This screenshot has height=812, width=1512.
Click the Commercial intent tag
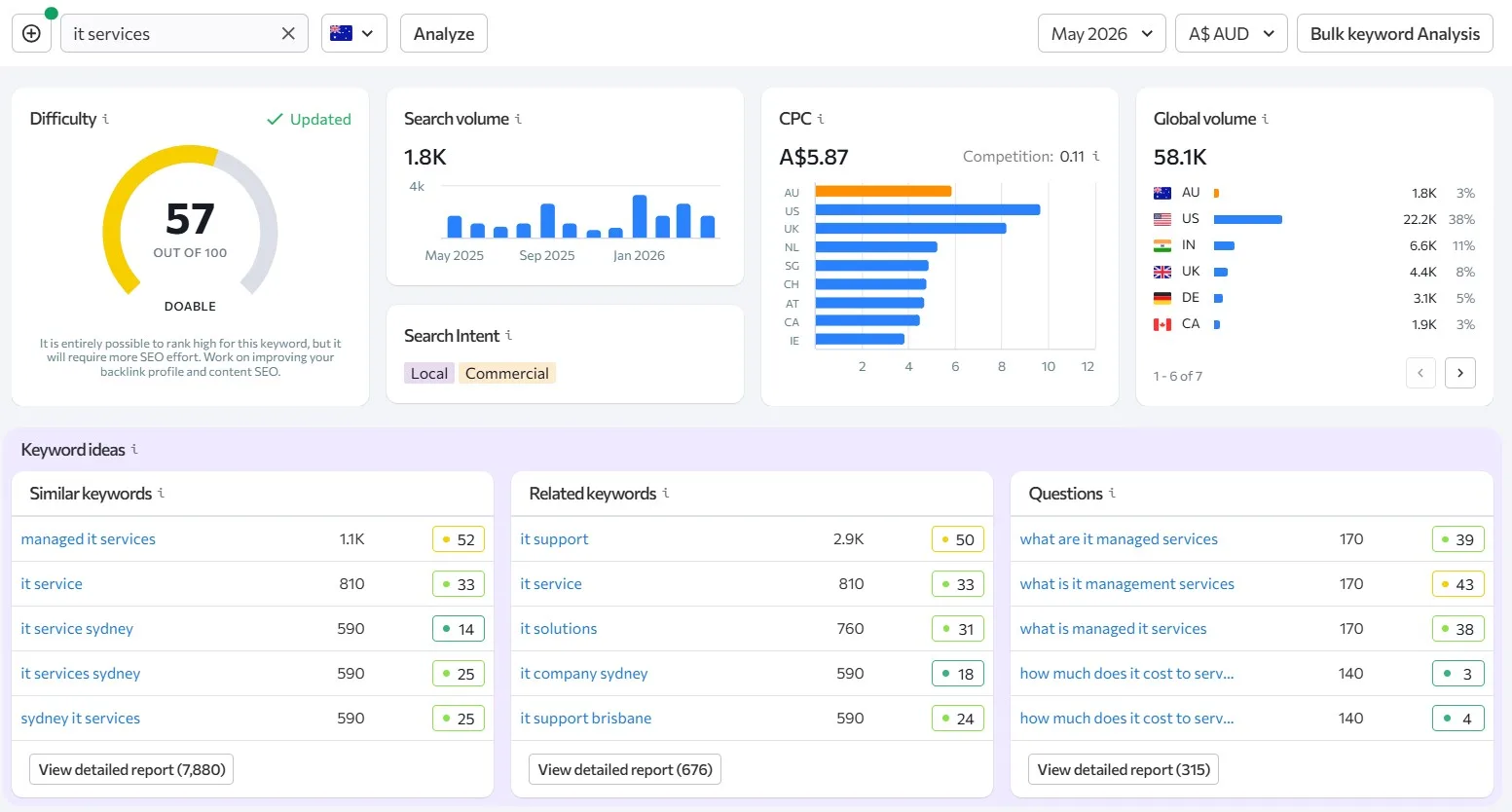[x=507, y=373]
